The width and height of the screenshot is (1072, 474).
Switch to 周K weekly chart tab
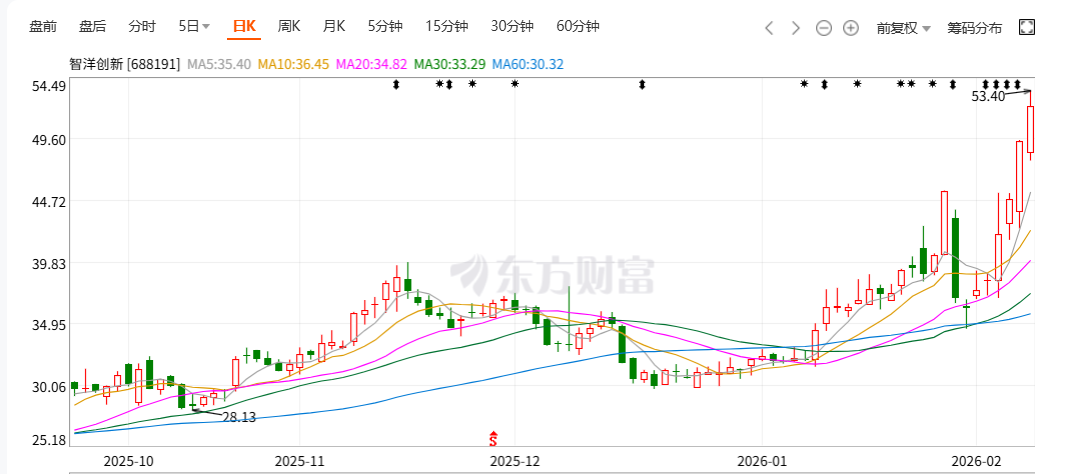tap(289, 27)
